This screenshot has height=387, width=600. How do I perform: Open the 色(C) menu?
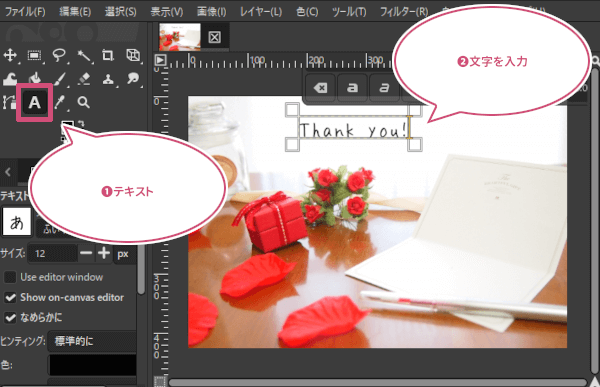(x=307, y=11)
